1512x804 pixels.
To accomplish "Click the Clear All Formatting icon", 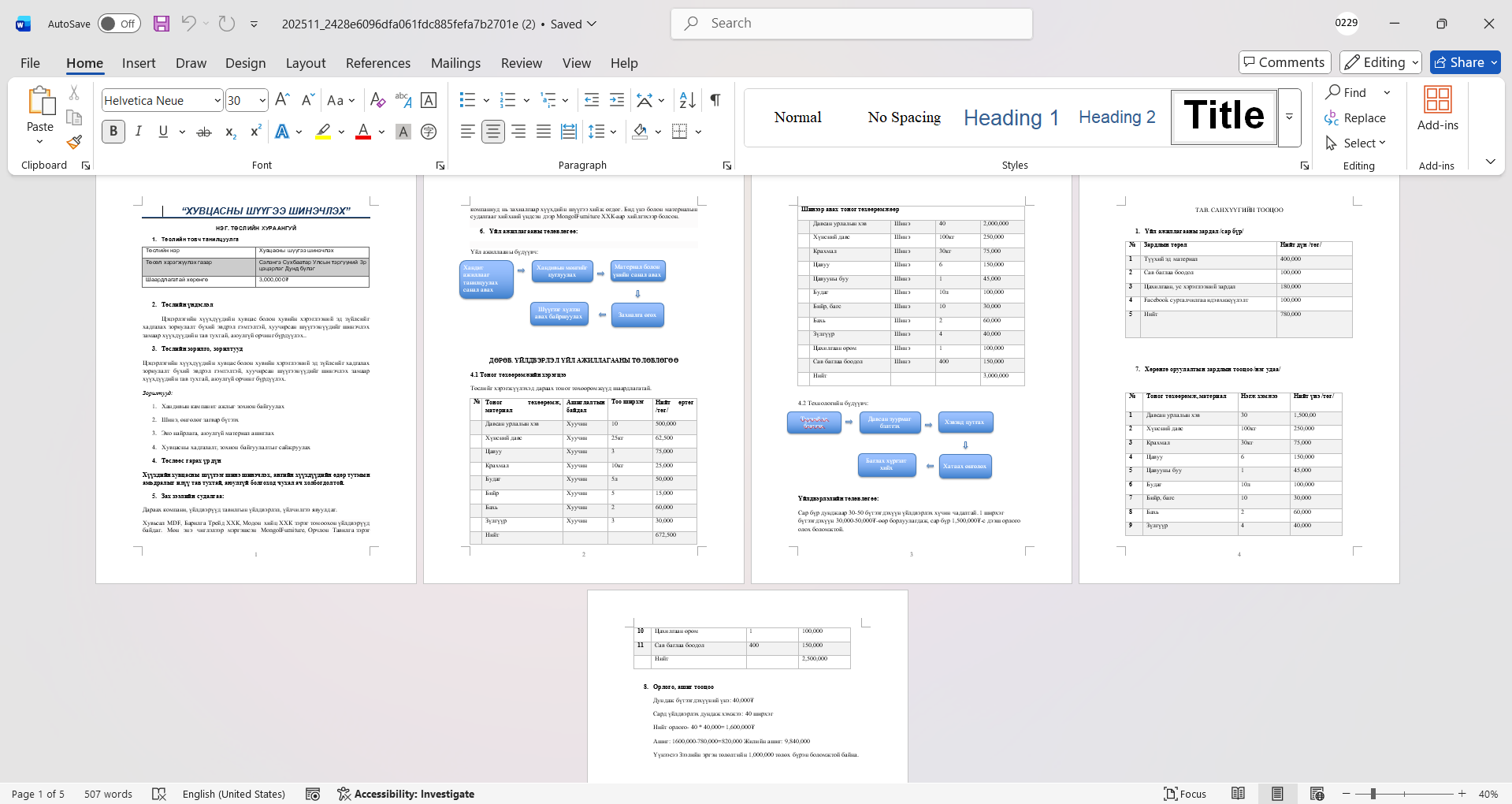I will coord(377,100).
